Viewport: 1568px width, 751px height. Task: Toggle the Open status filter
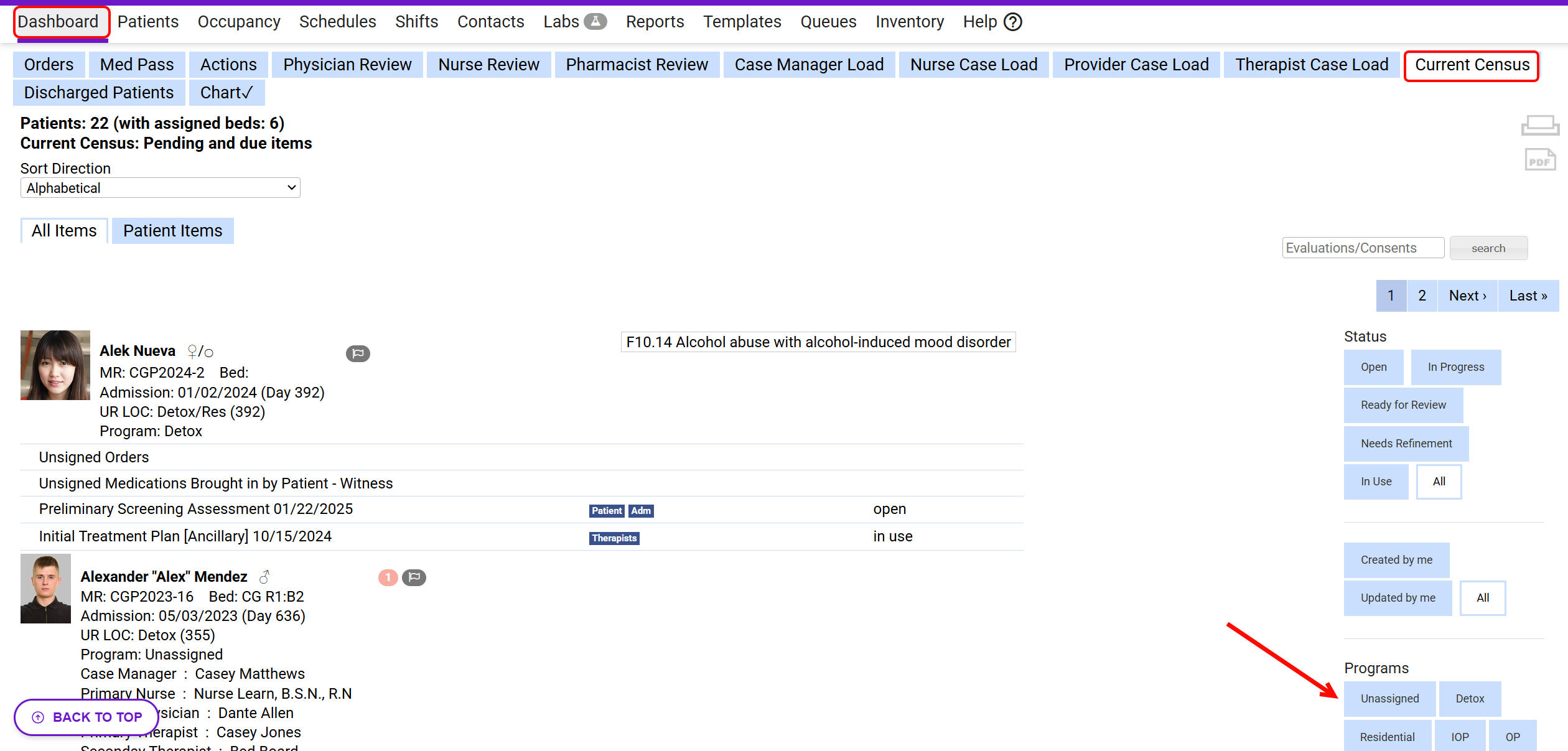click(x=1373, y=367)
